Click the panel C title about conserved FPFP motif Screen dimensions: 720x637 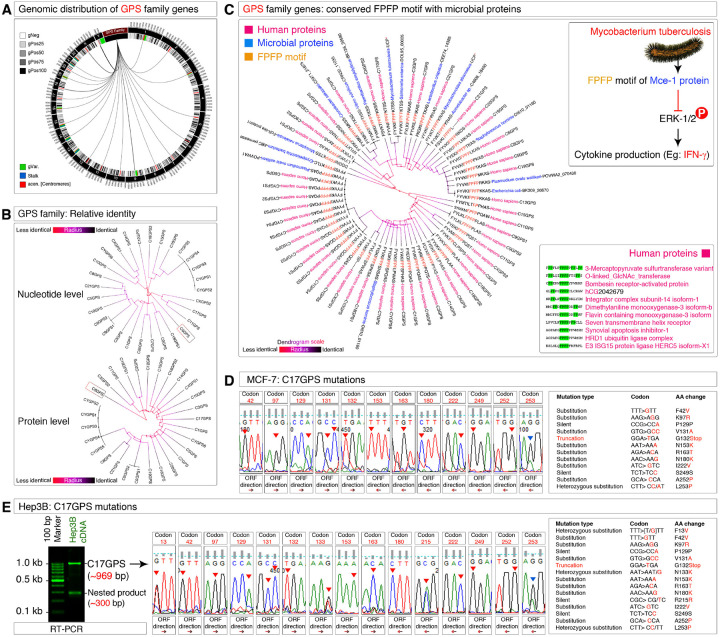pos(382,9)
